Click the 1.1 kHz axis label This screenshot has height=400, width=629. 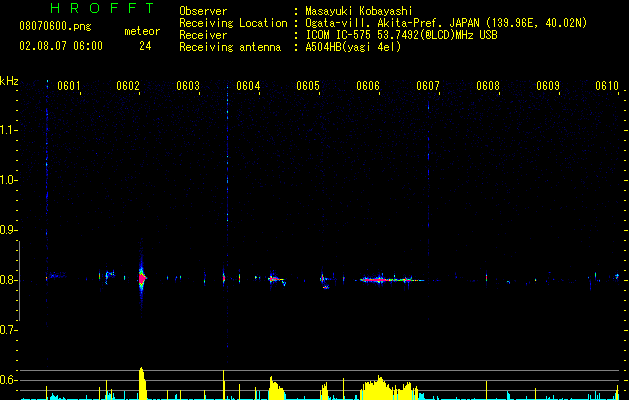tap(8, 131)
